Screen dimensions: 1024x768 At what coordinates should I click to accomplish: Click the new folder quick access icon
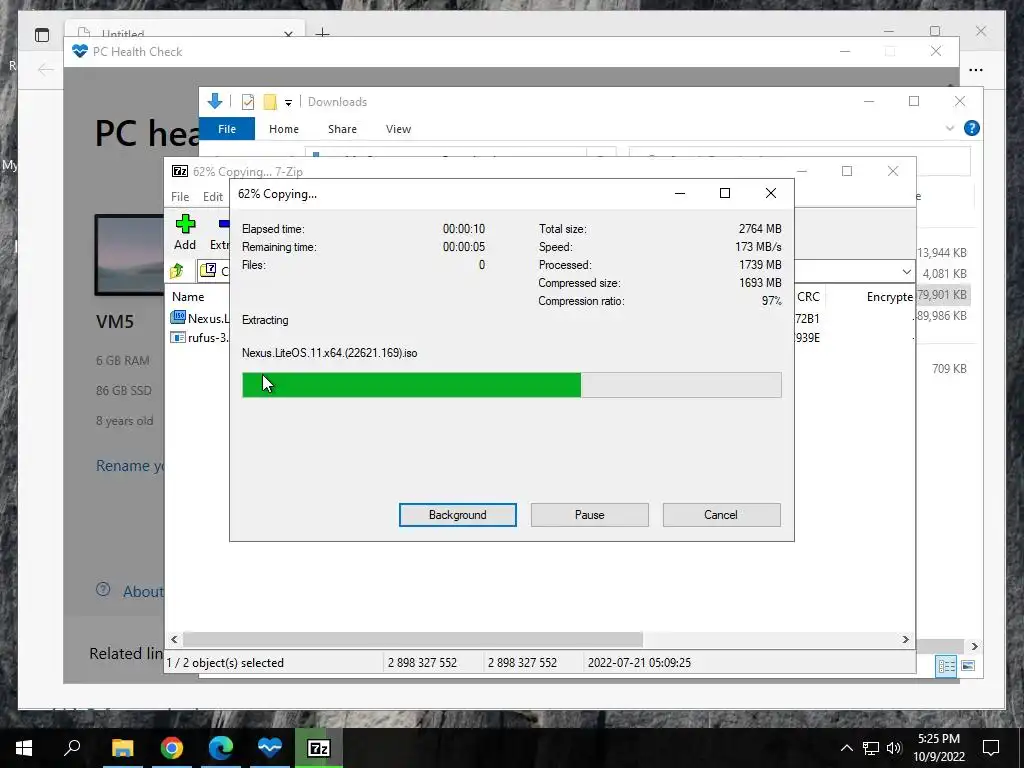(270, 102)
